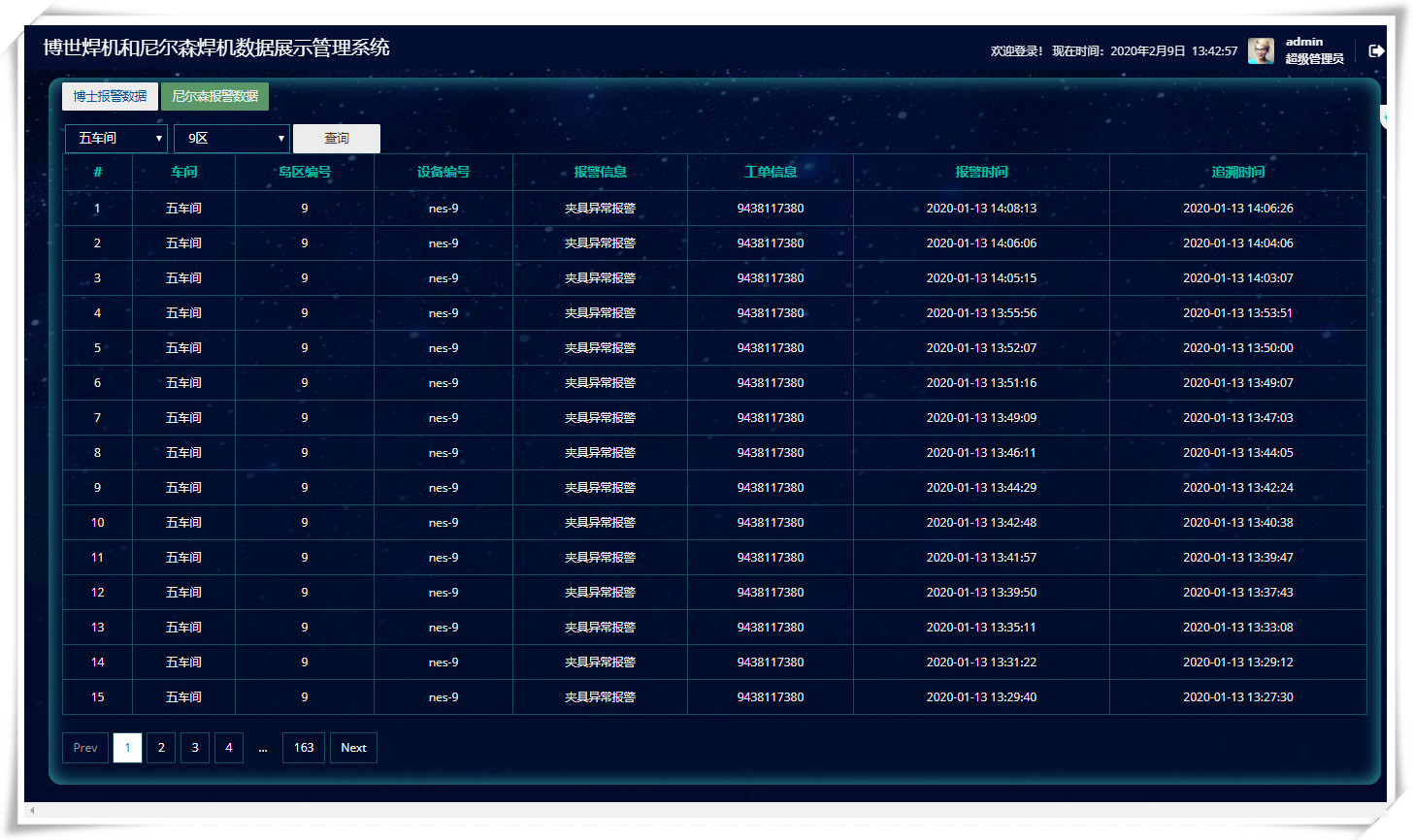Select page 1 in pagination
Screen dimensions: 1413x840
(127, 748)
